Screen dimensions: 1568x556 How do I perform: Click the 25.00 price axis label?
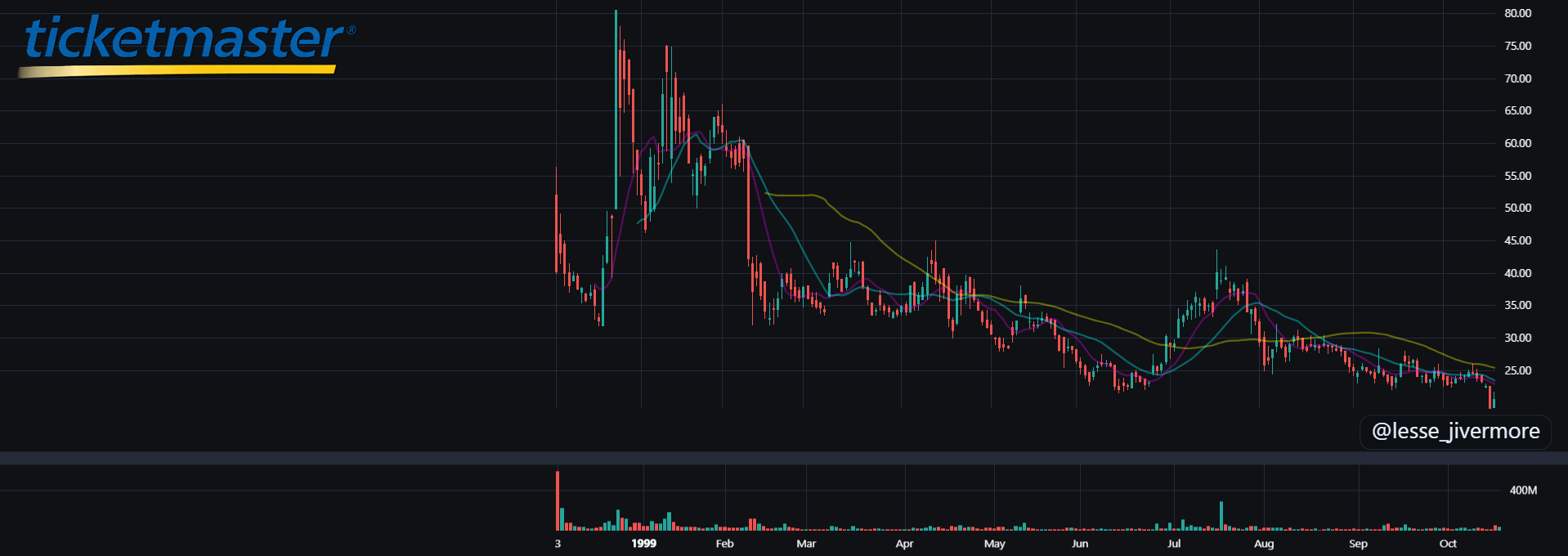tap(1517, 370)
